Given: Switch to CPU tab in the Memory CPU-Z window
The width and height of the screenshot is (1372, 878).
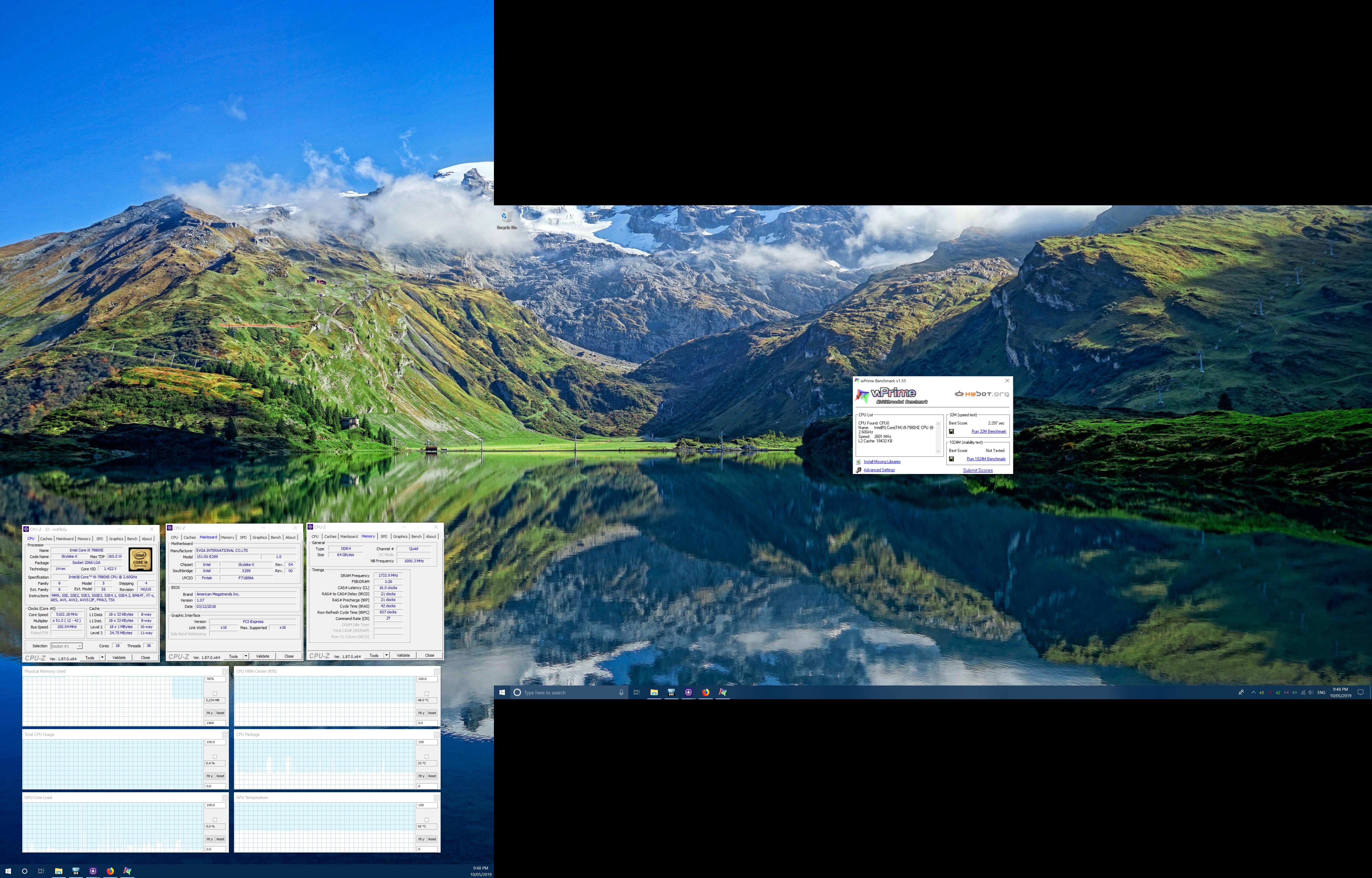Looking at the screenshot, I should click(315, 536).
